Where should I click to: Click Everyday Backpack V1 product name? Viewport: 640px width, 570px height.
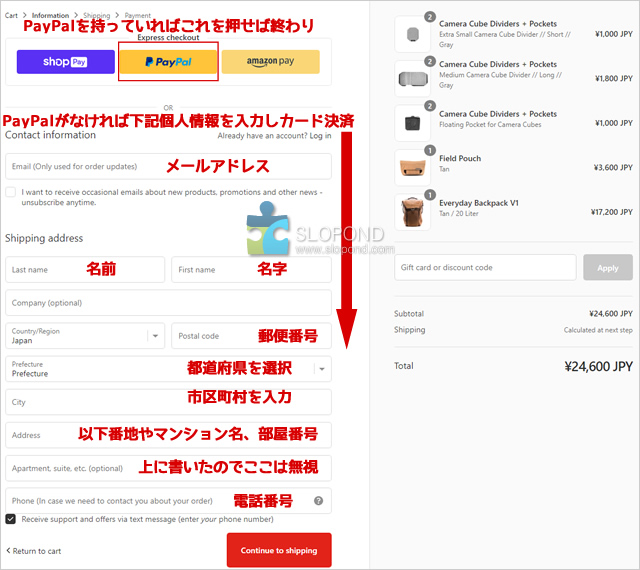coord(479,203)
